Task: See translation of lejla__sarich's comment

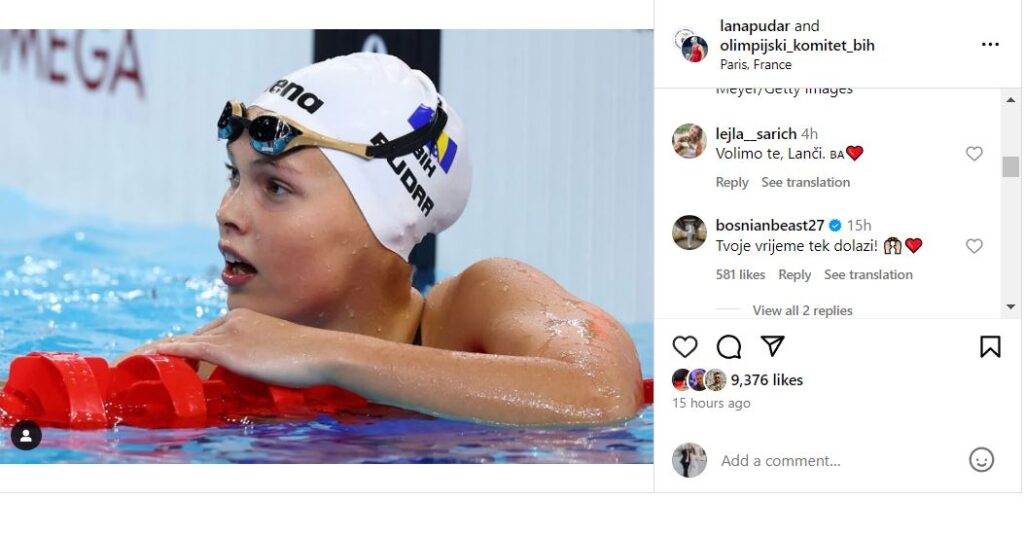Action: pos(805,183)
